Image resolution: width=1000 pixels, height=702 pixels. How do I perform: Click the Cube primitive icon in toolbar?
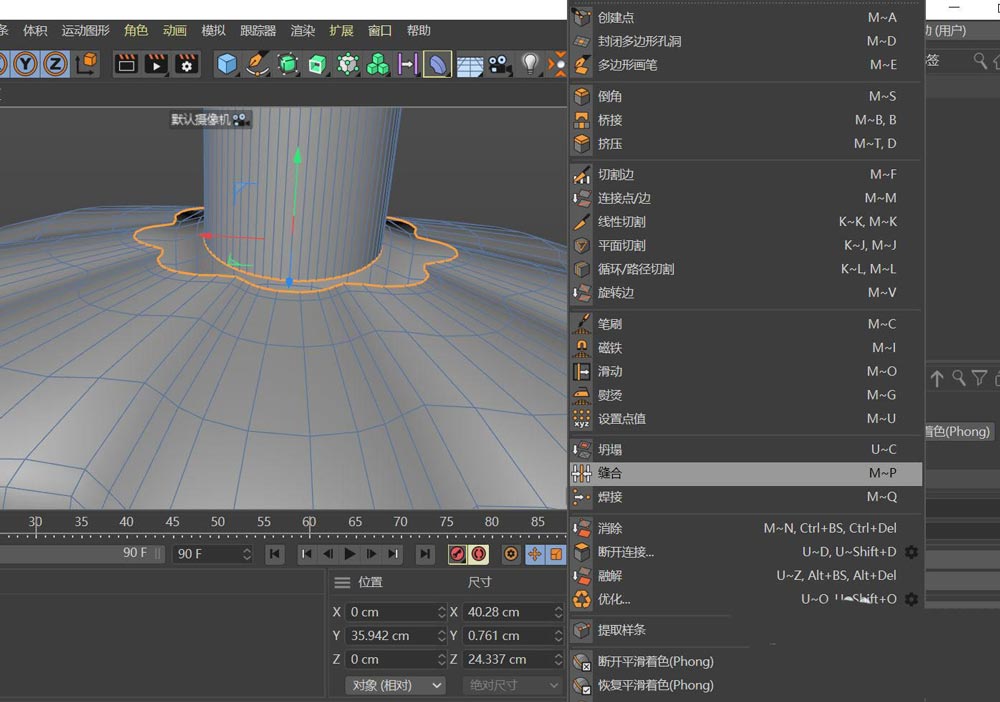228,65
